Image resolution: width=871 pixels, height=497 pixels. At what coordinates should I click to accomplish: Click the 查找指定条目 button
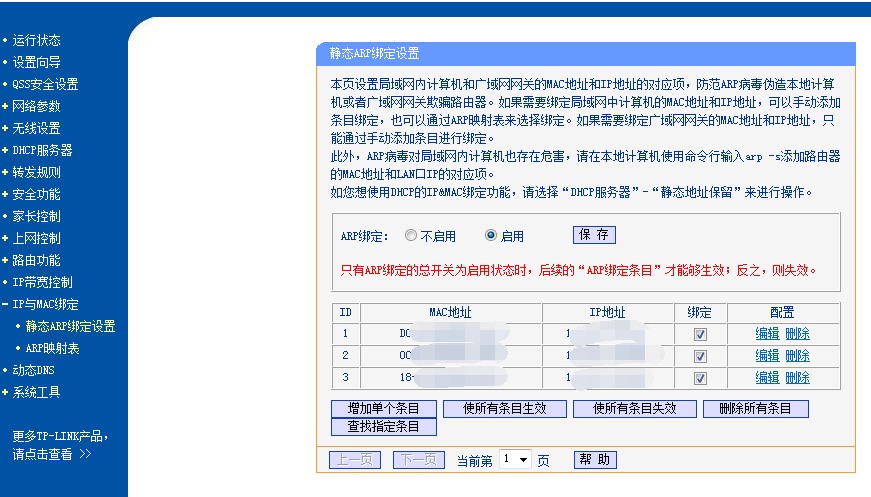click(x=383, y=426)
